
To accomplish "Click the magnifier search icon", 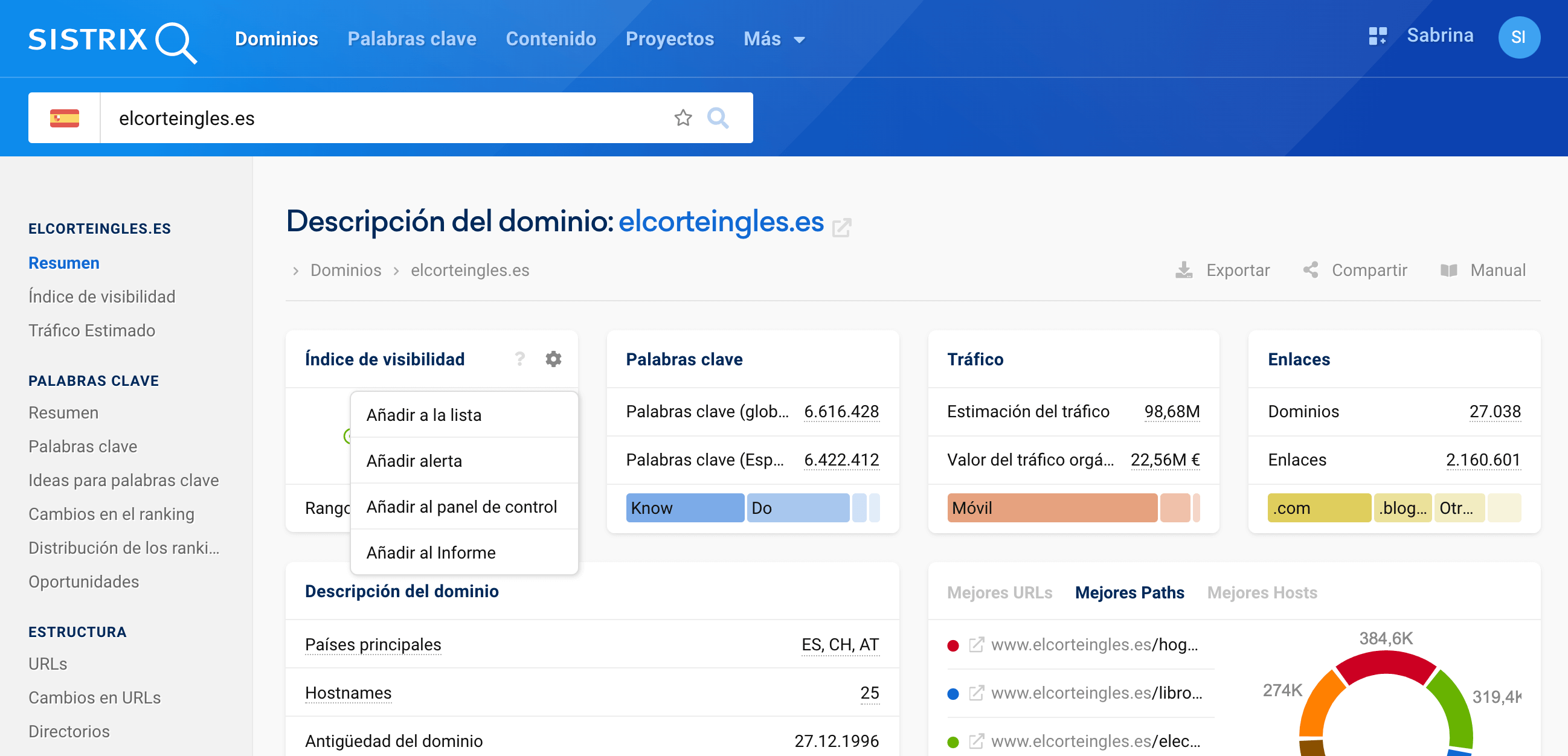I will (718, 118).
